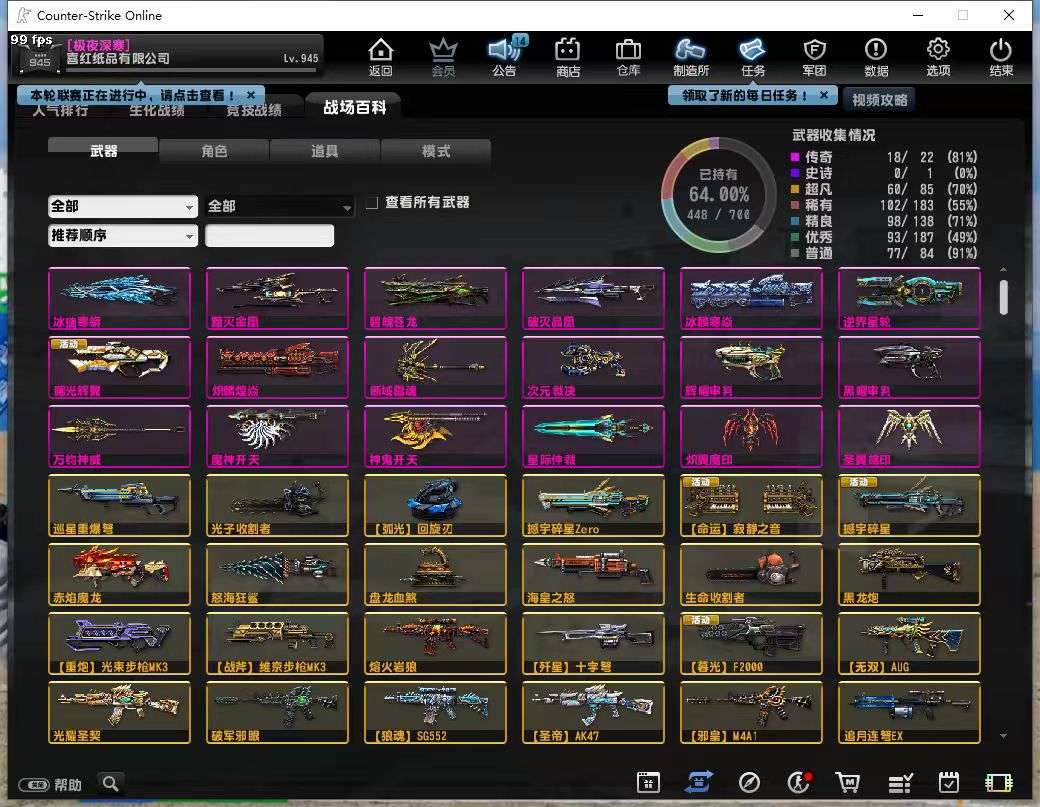1040x807 pixels.
Task: Open the checklist icon in bottom bar
Action: coord(900,783)
